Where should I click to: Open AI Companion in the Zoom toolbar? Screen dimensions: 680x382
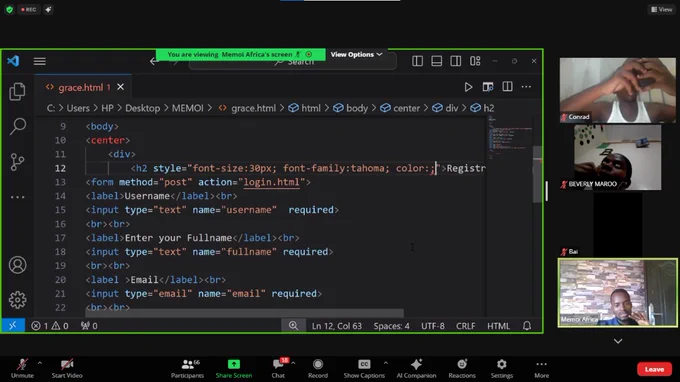[x=416, y=369]
